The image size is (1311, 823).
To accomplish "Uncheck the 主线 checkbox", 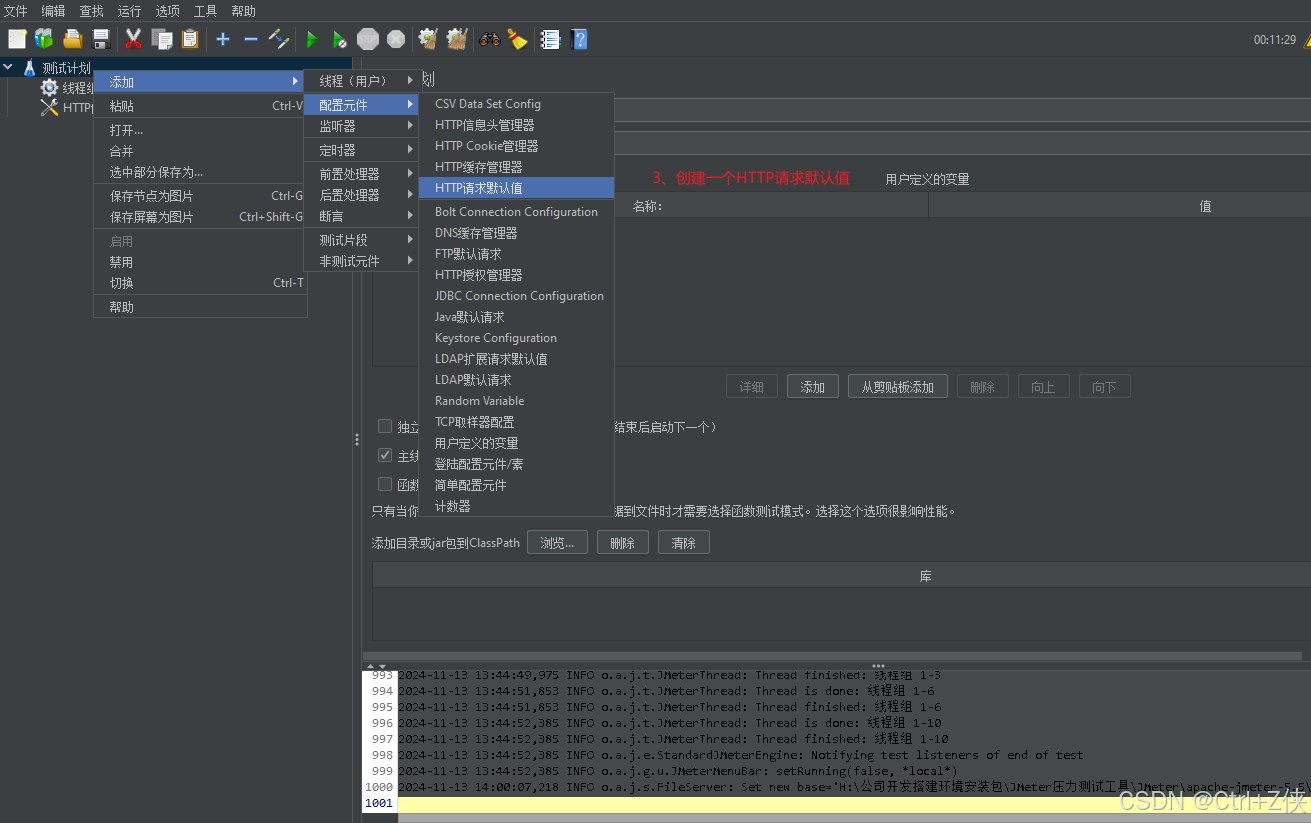I will [x=385, y=455].
